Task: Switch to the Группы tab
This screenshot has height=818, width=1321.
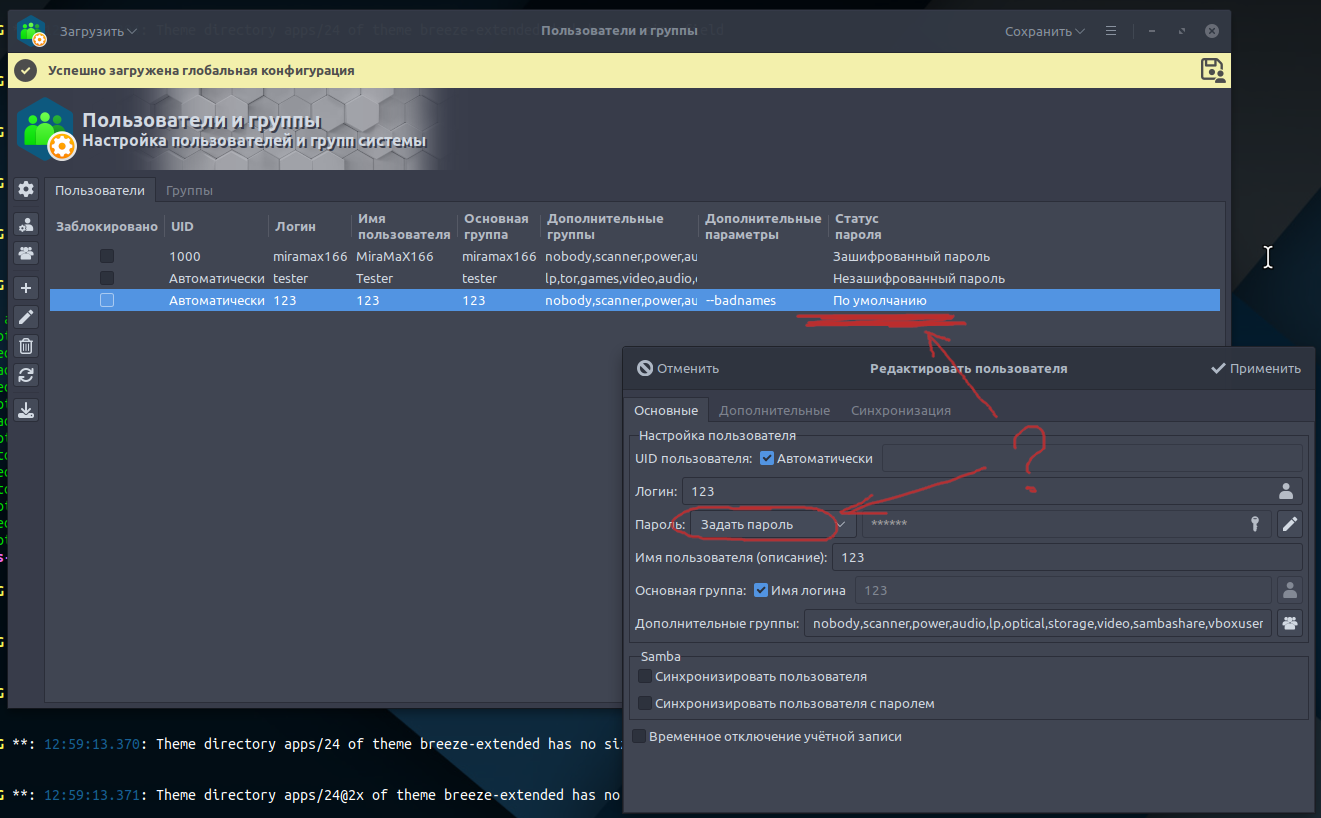Action: click(x=189, y=190)
